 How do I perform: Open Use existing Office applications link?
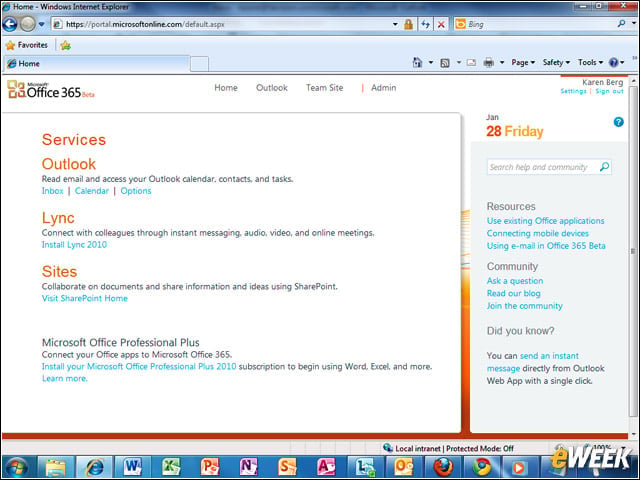pyautogui.click(x=545, y=221)
